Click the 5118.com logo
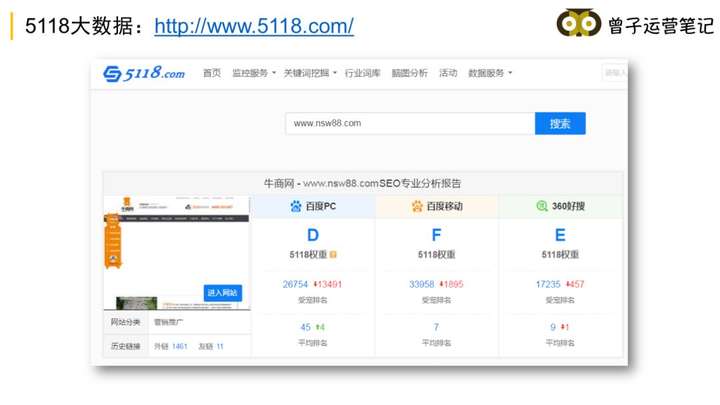Screen dimensions: 720x405 coord(144,73)
